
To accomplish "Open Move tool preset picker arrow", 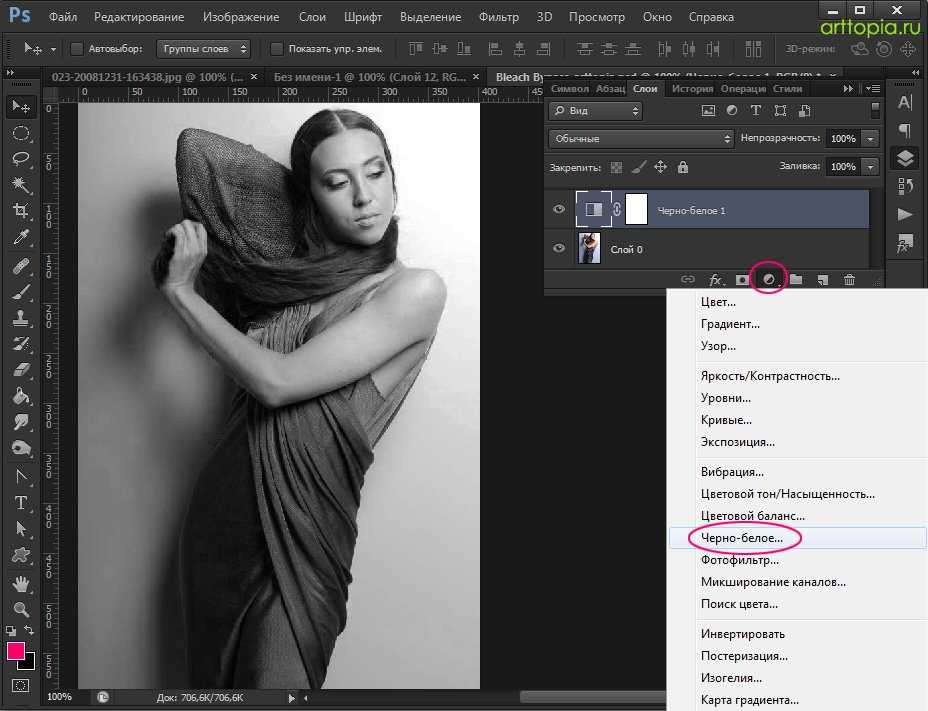I will pos(53,50).
